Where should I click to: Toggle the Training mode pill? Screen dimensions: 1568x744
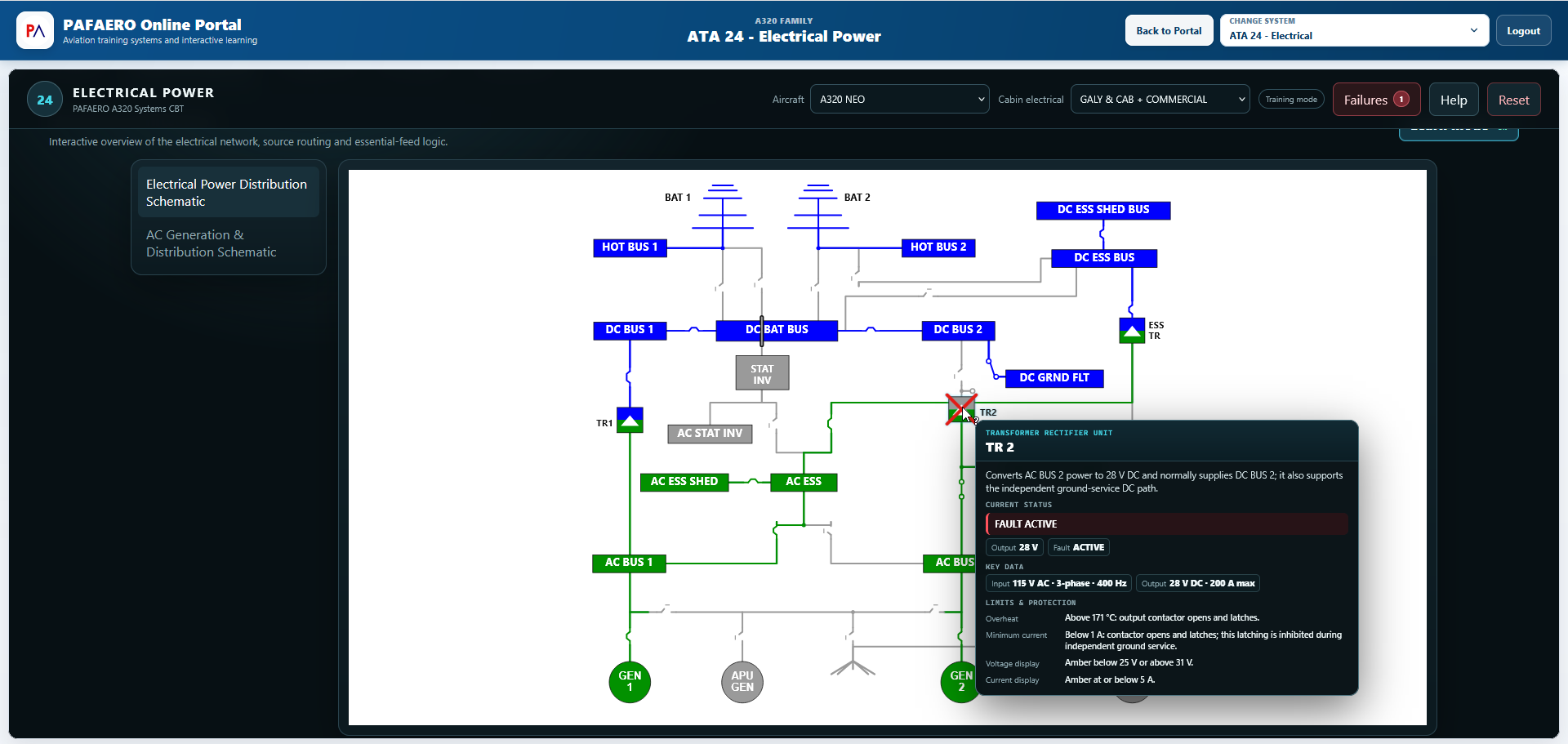click(1291, 100)
